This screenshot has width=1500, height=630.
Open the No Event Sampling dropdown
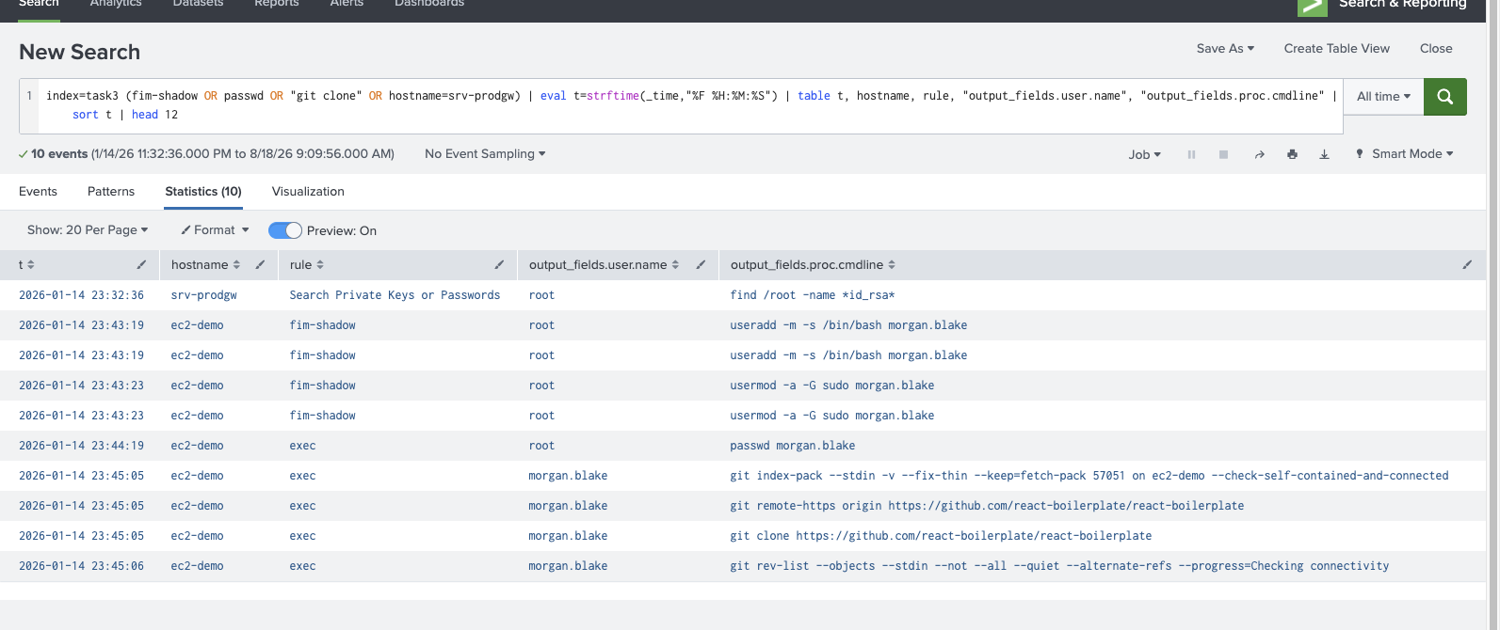tap(485, 154)
